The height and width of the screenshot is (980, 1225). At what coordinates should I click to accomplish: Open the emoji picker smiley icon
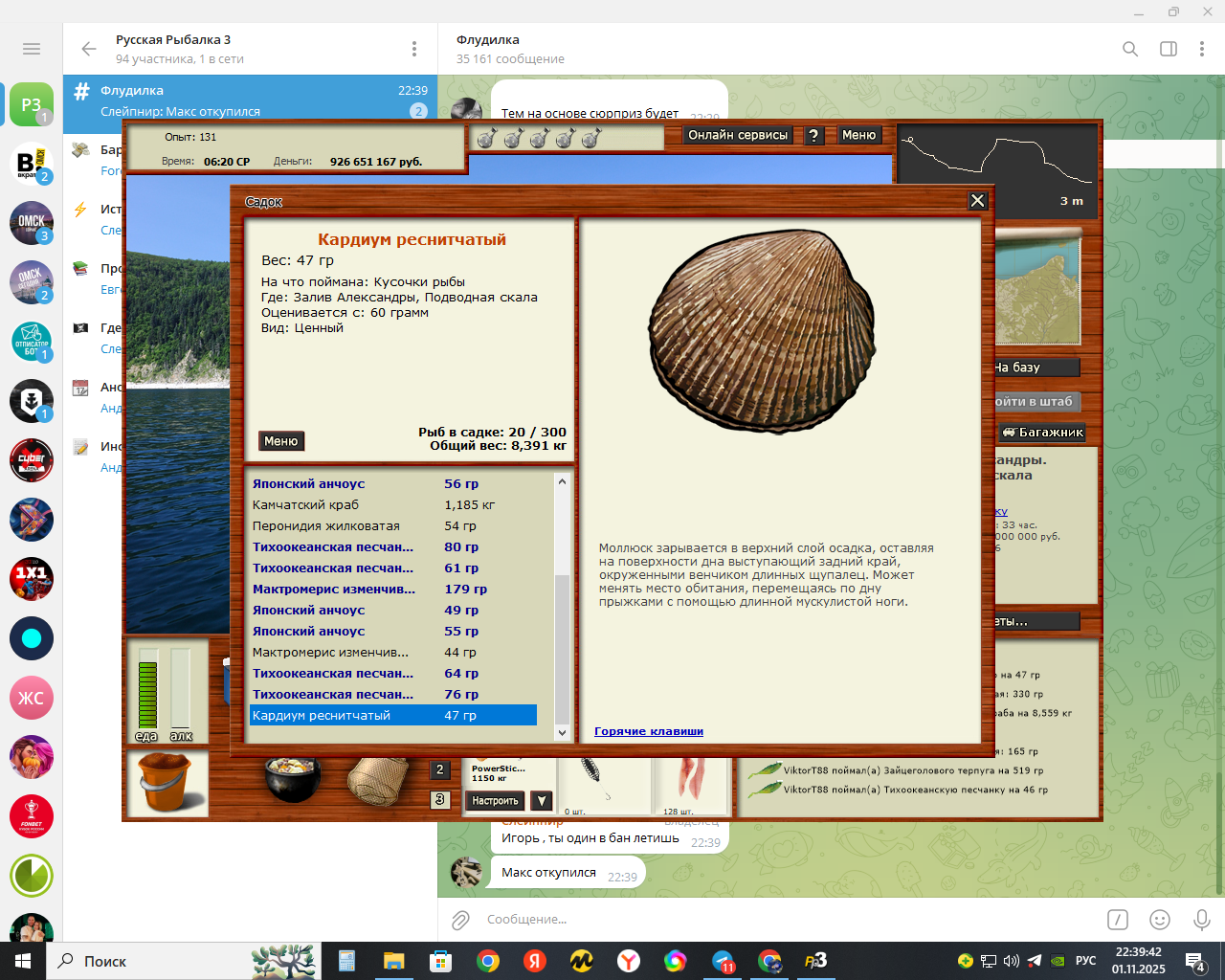point(1160,920)
